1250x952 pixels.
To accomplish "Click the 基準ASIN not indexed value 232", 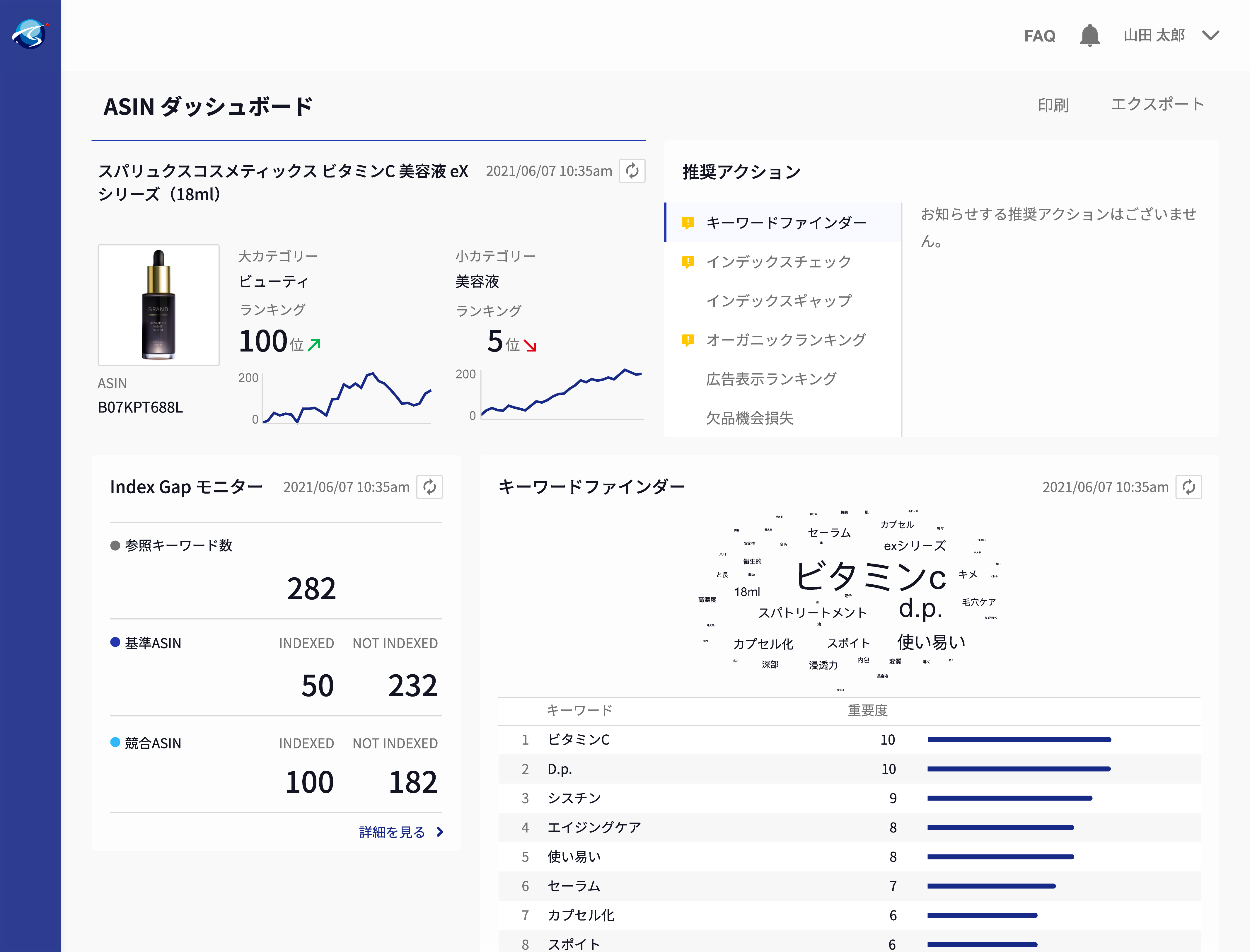I will [412, 686].
